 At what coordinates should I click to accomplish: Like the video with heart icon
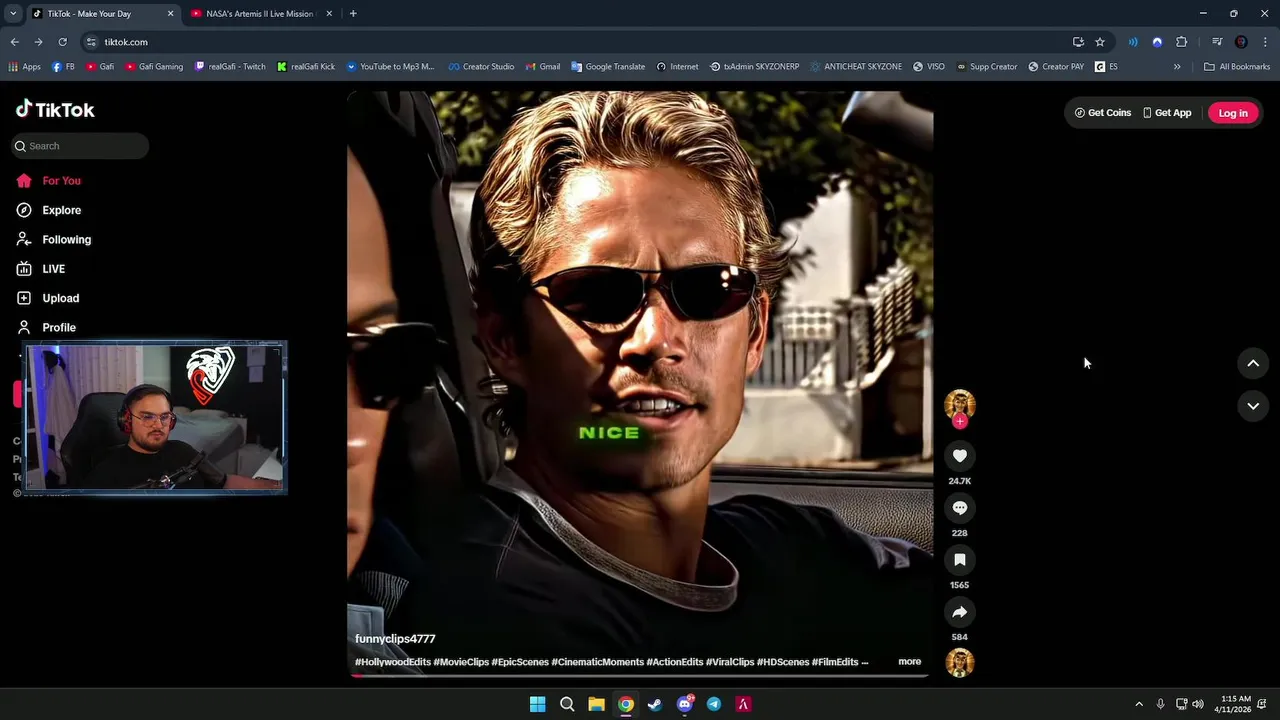(960, 456)
